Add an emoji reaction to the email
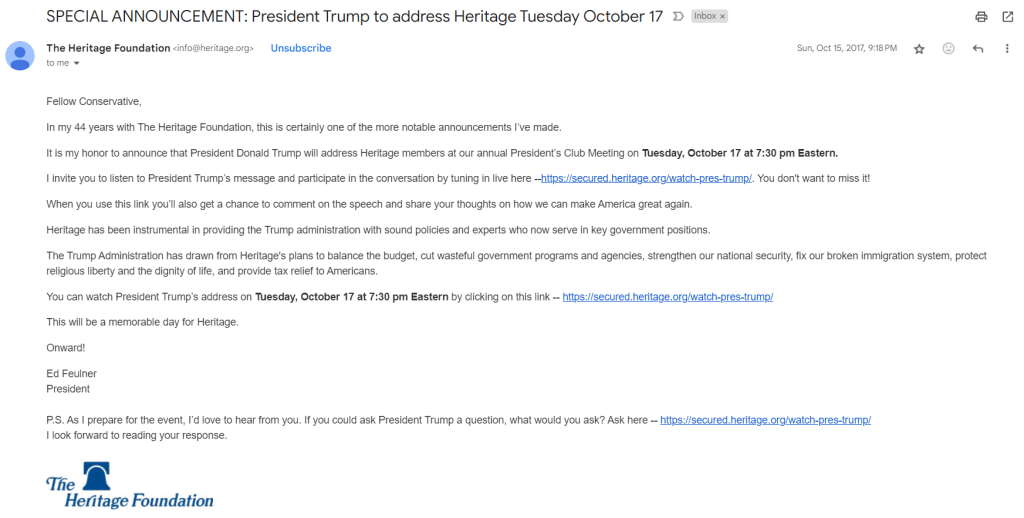The width and height of the screenshot is (1024, 518). pyautogui.click(x=949, y=48)
